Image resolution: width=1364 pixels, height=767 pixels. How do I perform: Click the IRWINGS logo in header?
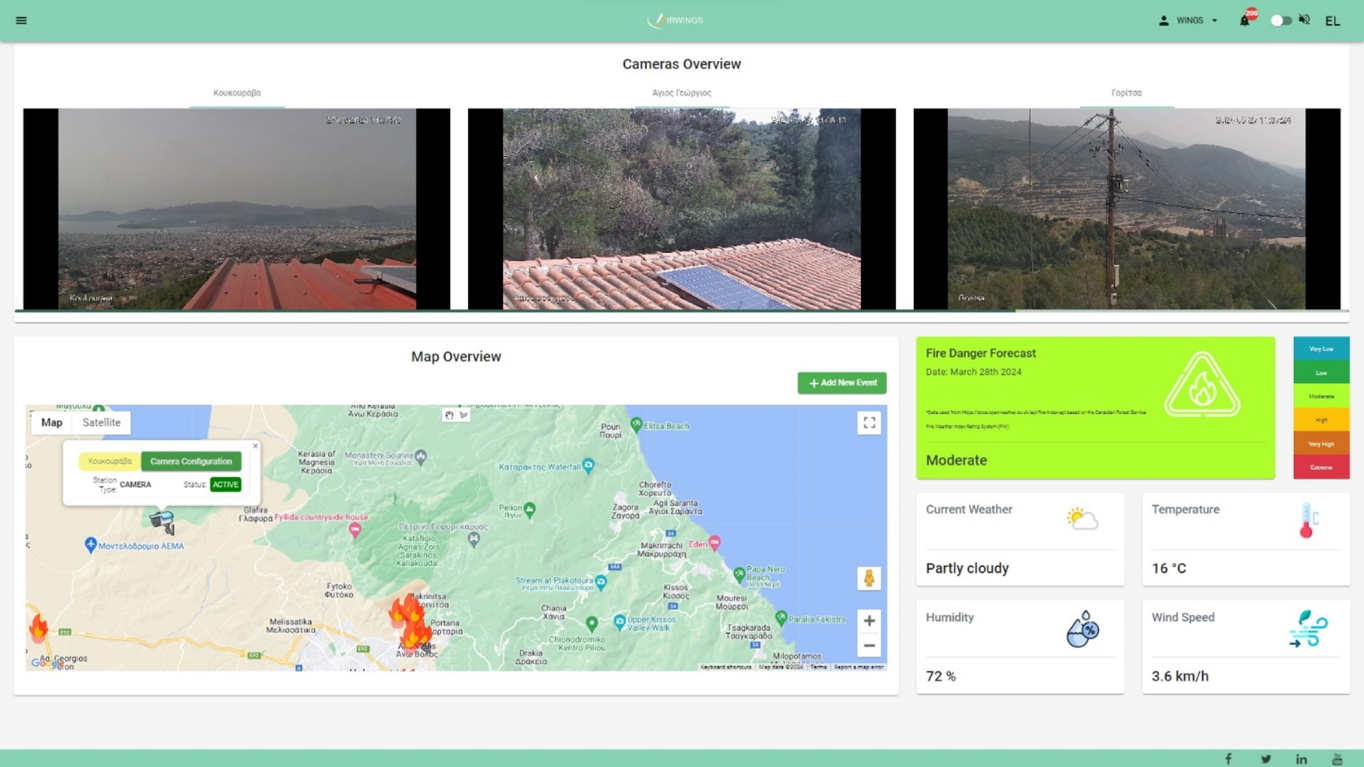(x=676, y=20)
